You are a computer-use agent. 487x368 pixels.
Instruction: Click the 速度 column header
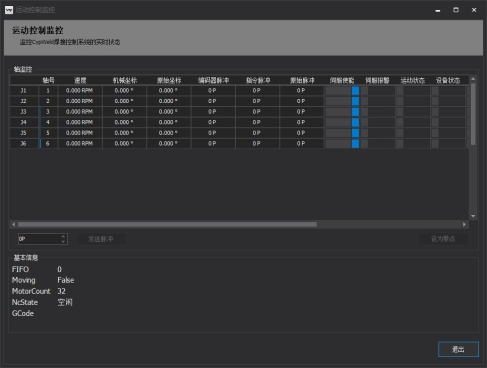click(x=80, y=80)
